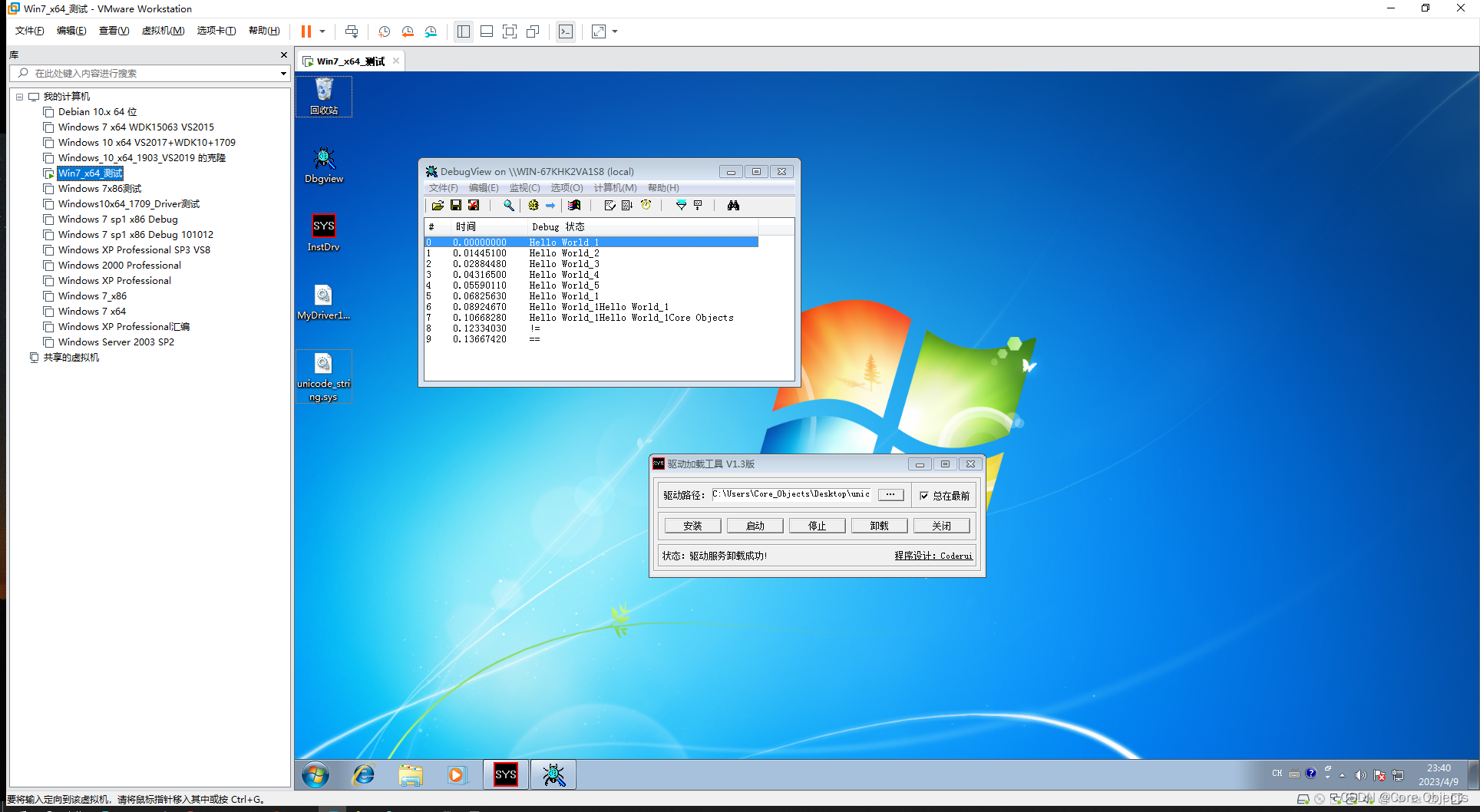The height and width of the screenshot is (812, 1480).
Task: Toggle the 总在最前 checkbox in driver tool
Action: (925, 495)
